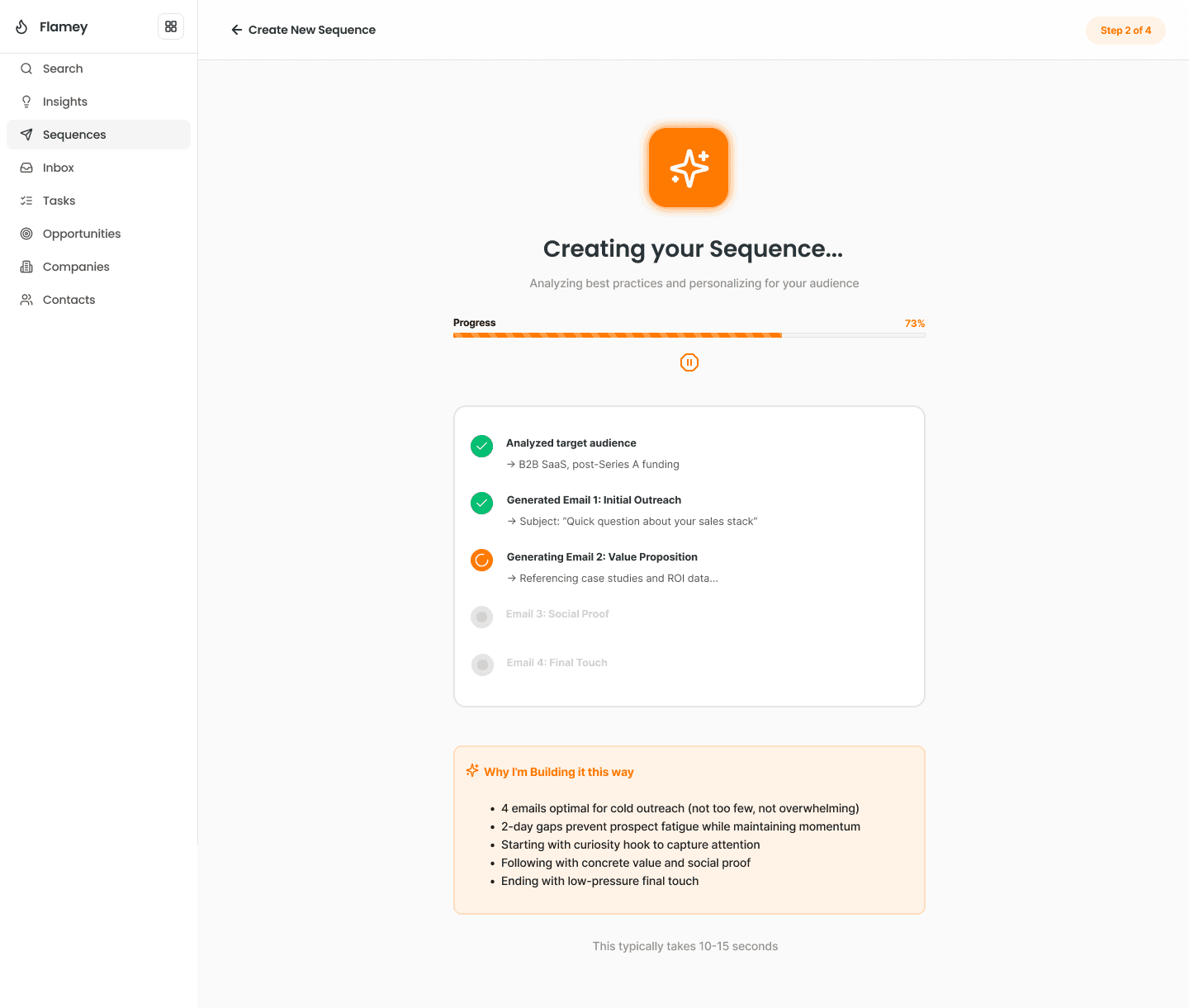The height and width of the screenshot is (1008, 1189).
Task: Open the Tasks page
Action: point(98,201)
